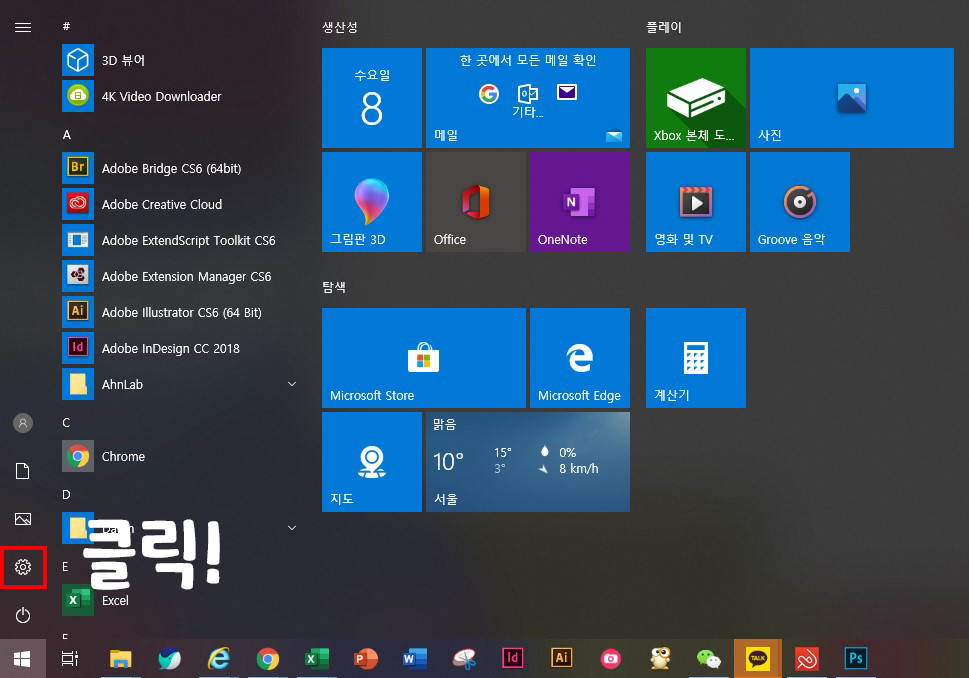Open the owl icon app on taskbar
This screenshot has height=678, width=969.
(x=660, y=658)
